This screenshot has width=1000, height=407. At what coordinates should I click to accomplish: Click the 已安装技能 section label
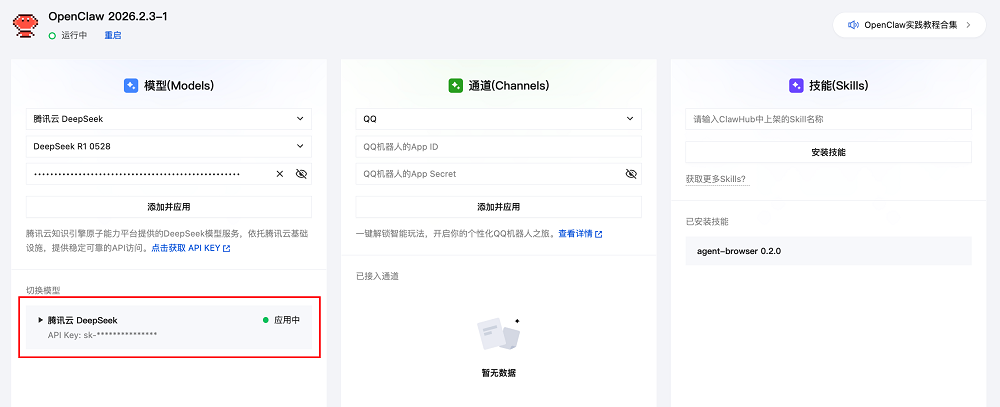click(x=707, y=221)
